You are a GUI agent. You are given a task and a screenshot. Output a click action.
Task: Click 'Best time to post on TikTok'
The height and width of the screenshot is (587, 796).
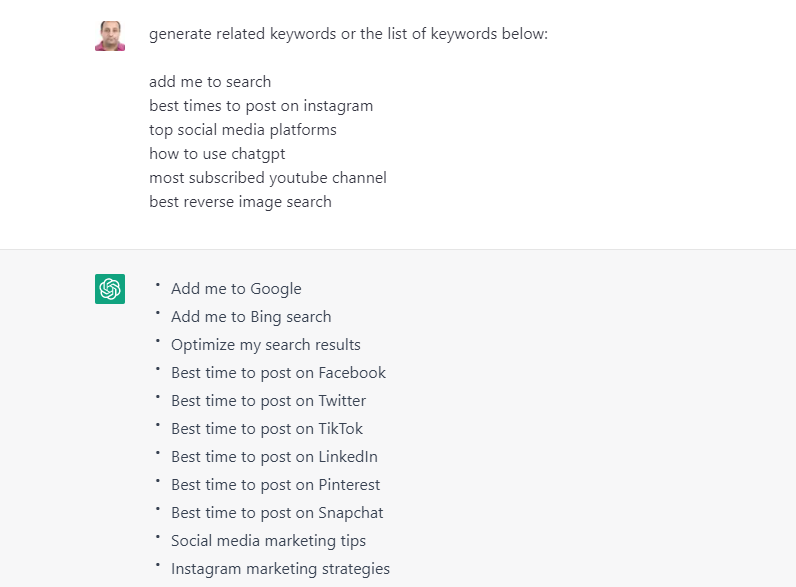(x=267, y=429)
